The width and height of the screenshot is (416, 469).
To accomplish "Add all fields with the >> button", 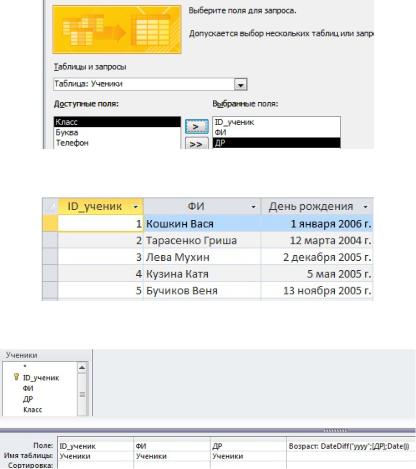I will 197,143.
